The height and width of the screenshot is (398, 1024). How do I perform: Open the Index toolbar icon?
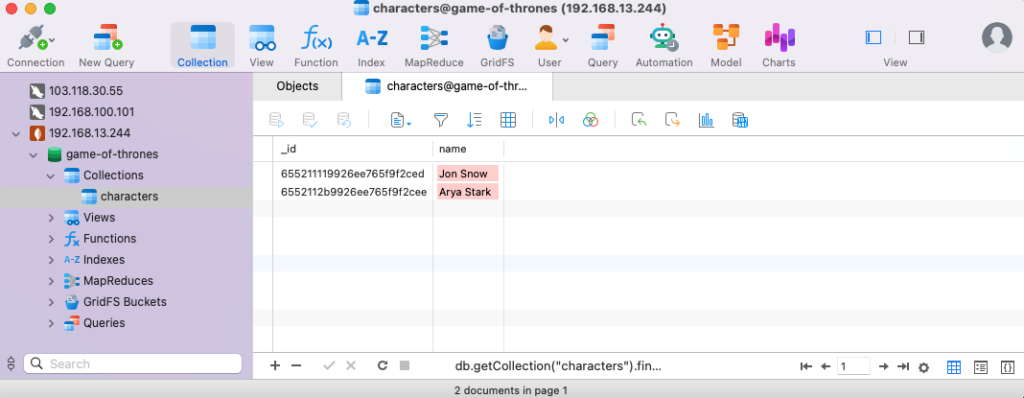pos(372,46)
